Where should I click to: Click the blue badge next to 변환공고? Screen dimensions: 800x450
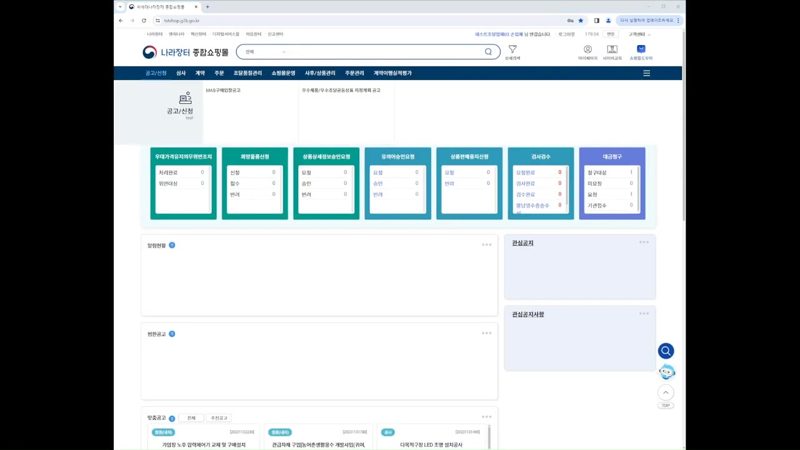point(172,334)
